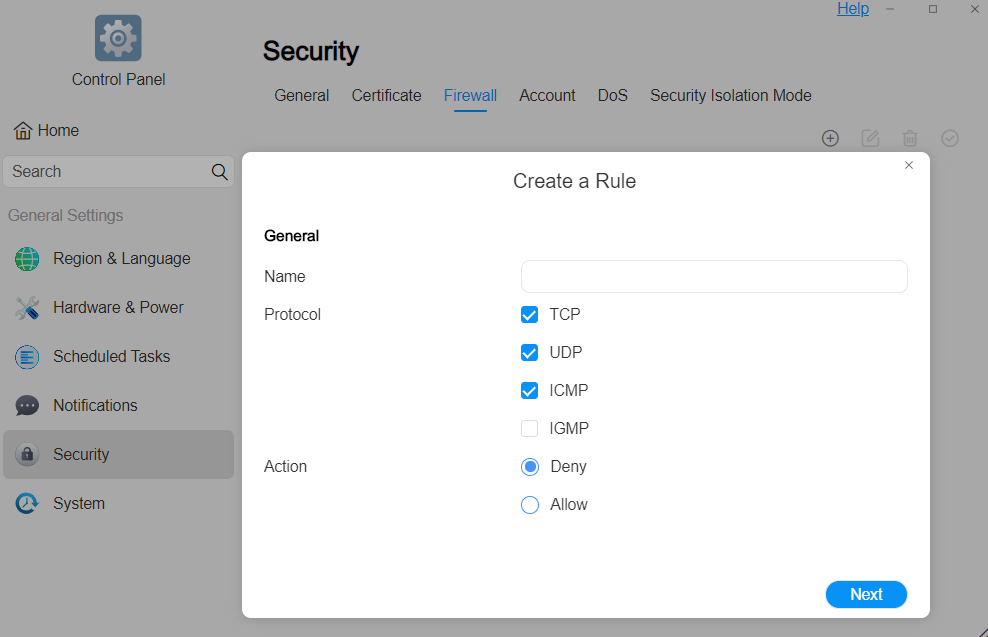Viewport: 988px width, 637px height.
Task: Open Region & Language settings
Action: pyautogui.click(x=120, y=259)
